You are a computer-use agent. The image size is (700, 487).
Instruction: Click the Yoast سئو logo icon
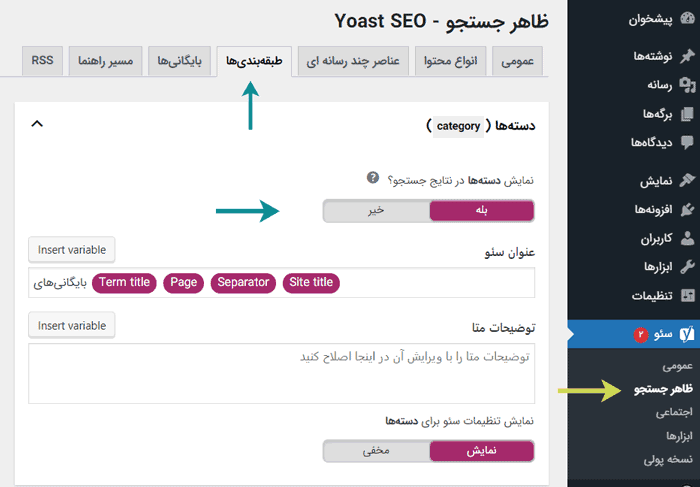click(687, 334)
